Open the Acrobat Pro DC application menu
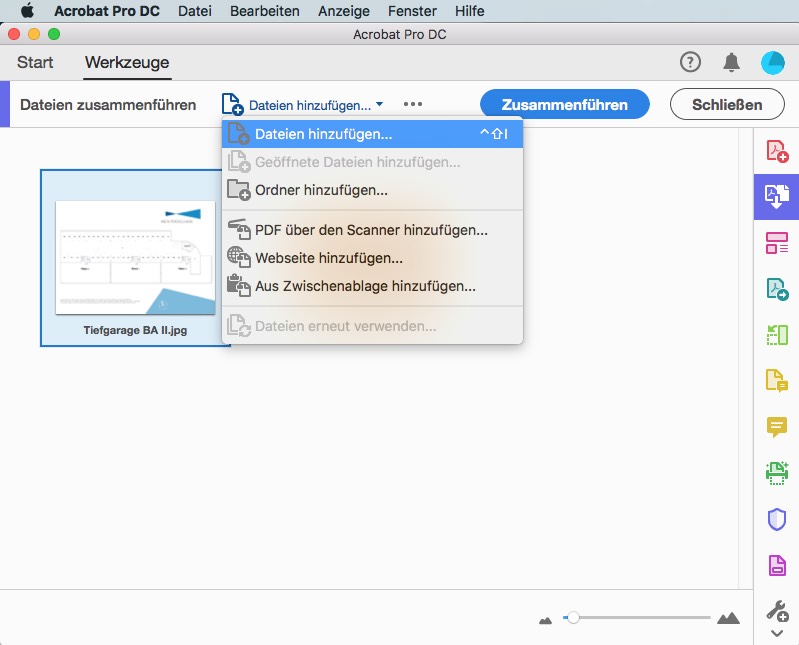The width and height of the screenshot is (799, 645). point(107,11)
